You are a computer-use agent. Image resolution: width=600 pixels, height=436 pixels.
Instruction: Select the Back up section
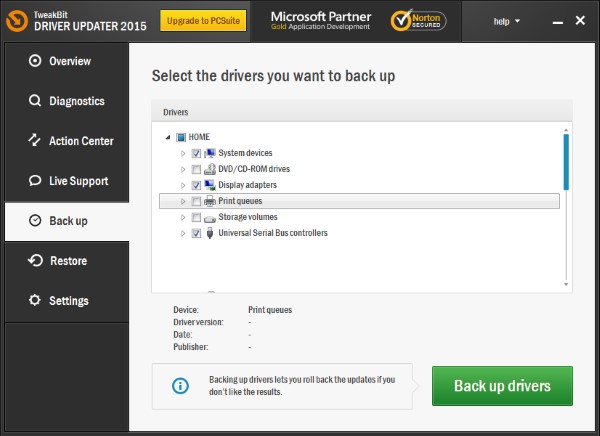[67, 221]
